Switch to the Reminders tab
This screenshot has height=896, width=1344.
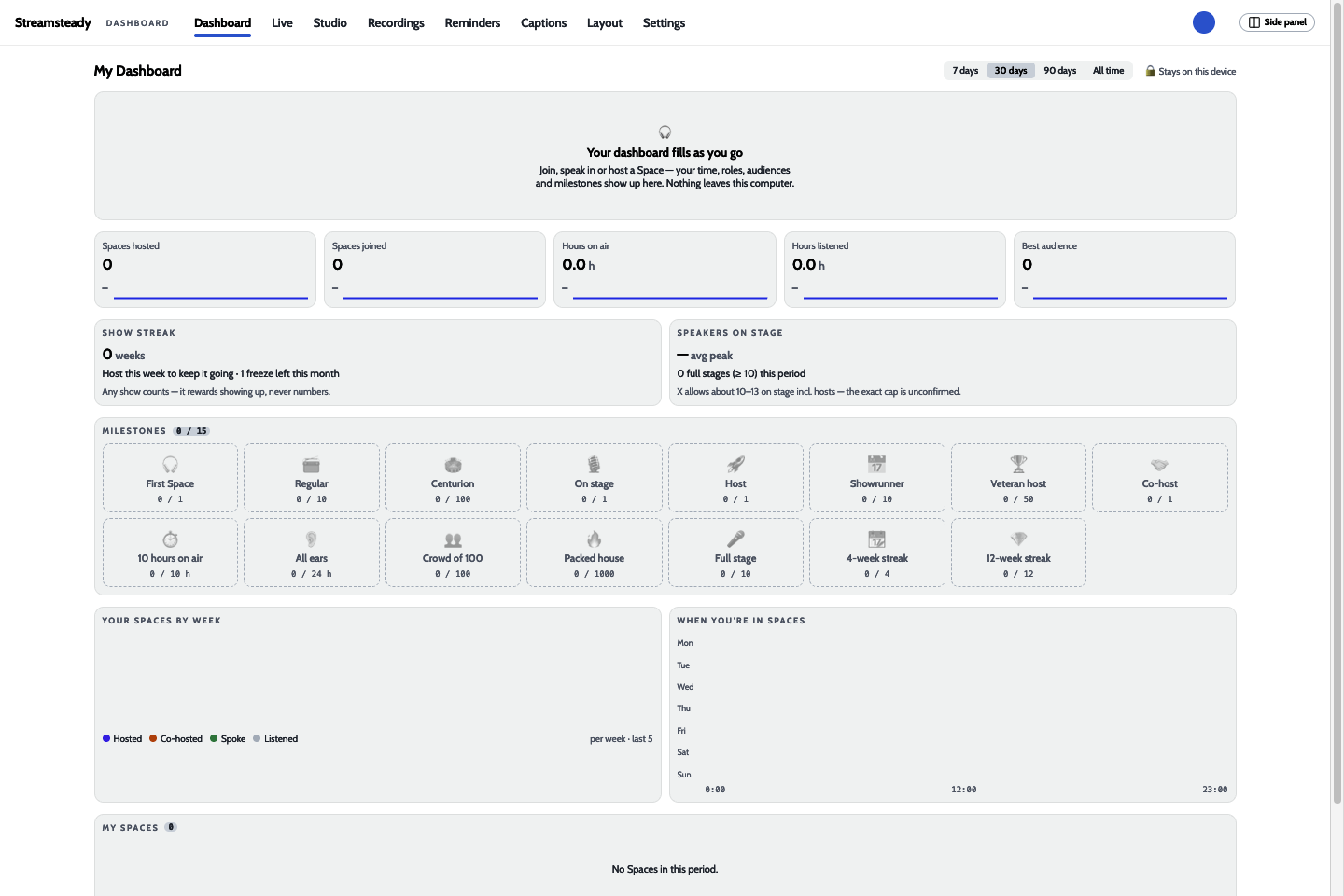click(472, 23)
